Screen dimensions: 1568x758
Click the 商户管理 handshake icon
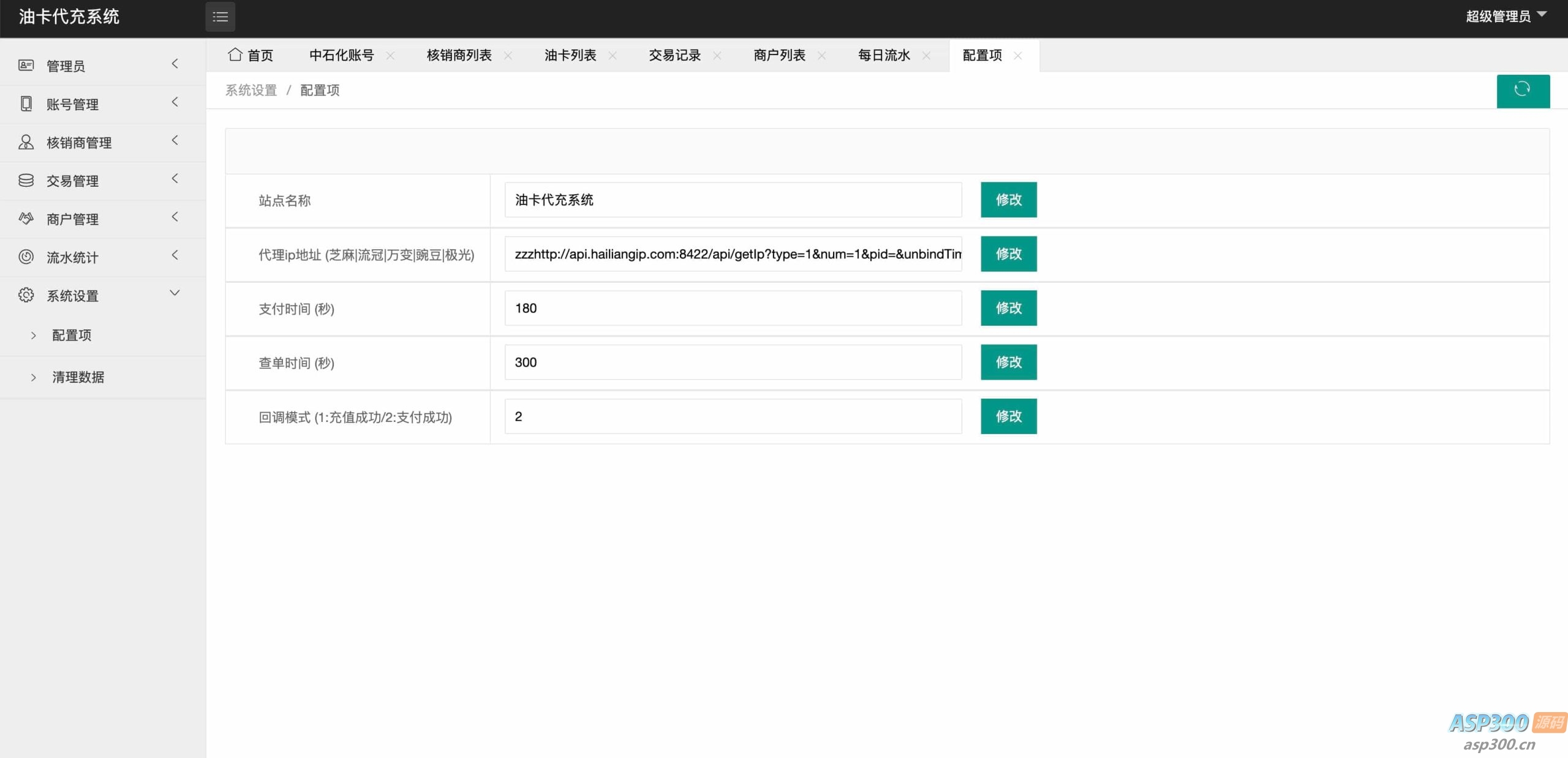(x=26, y=219)
